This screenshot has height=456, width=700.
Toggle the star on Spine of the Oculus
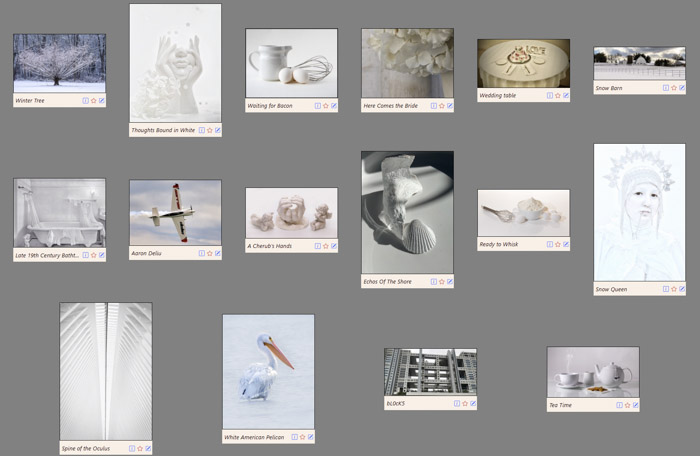point(140,448)
